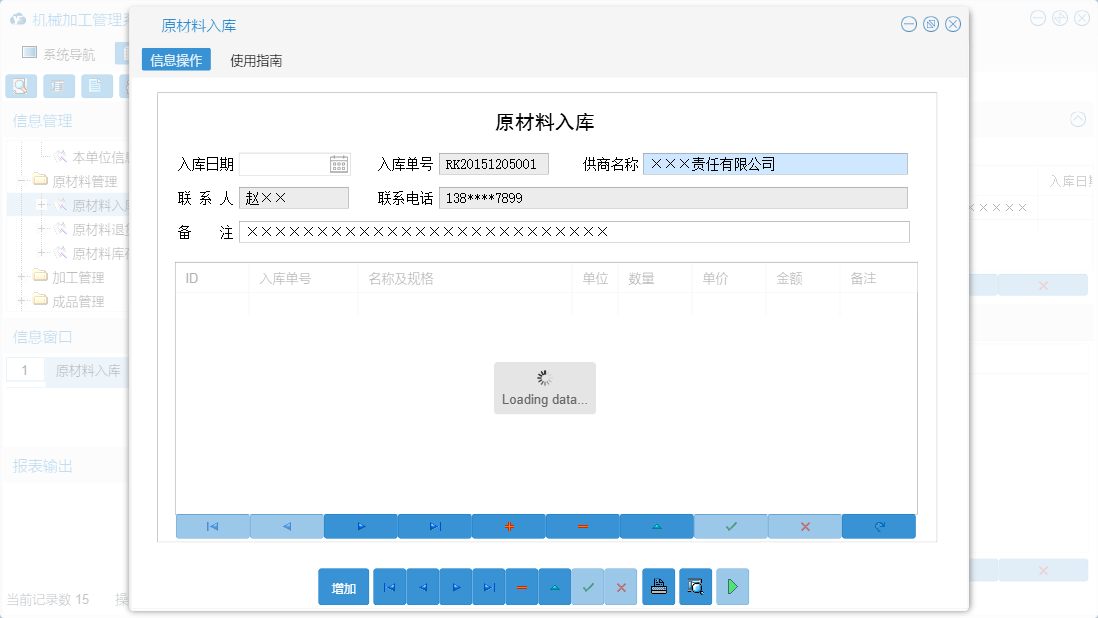Pin the dialog with the pin icon
The height and width of the screenshot is (618, 1098).
tap(930, 24)
